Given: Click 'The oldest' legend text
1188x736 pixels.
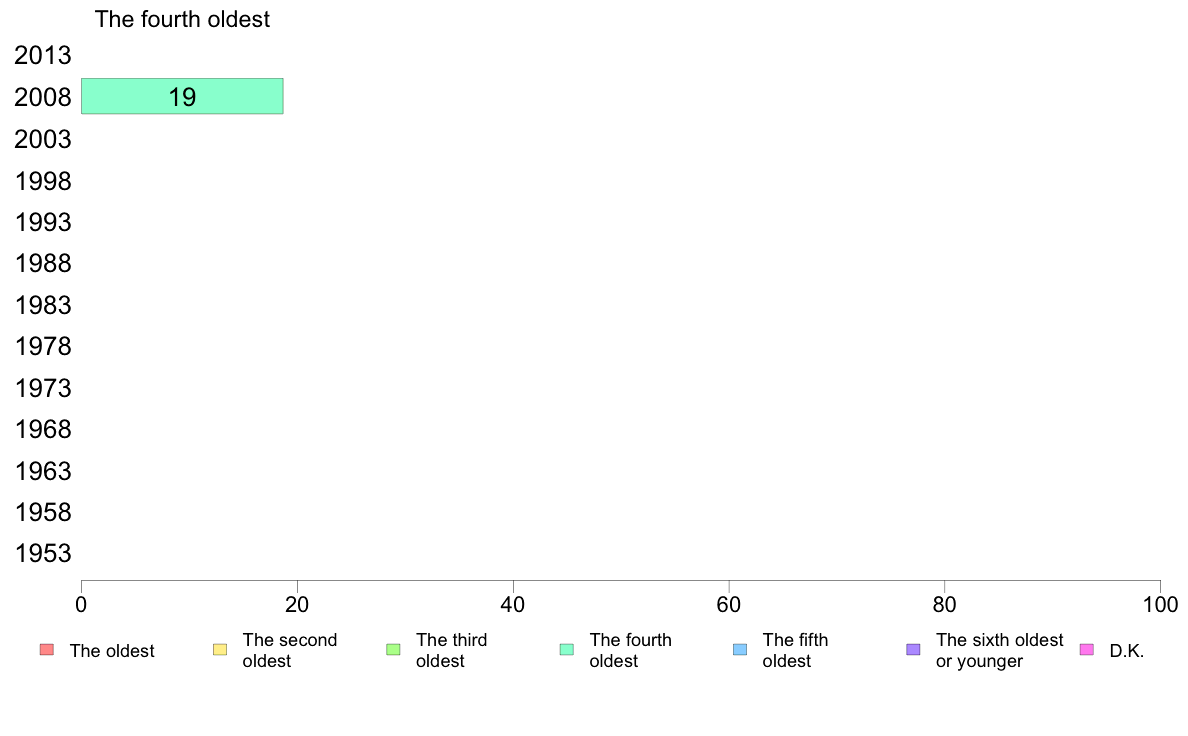Looking at the screenshot, I should (x=112, y=651).
